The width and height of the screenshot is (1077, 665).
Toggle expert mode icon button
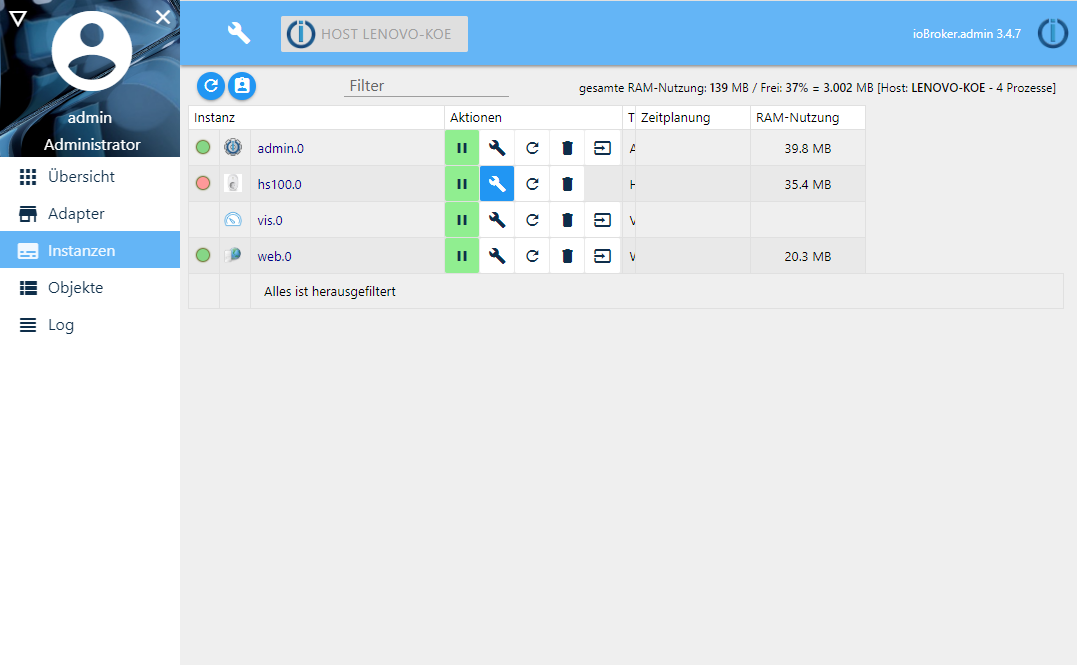click(241, 86)
